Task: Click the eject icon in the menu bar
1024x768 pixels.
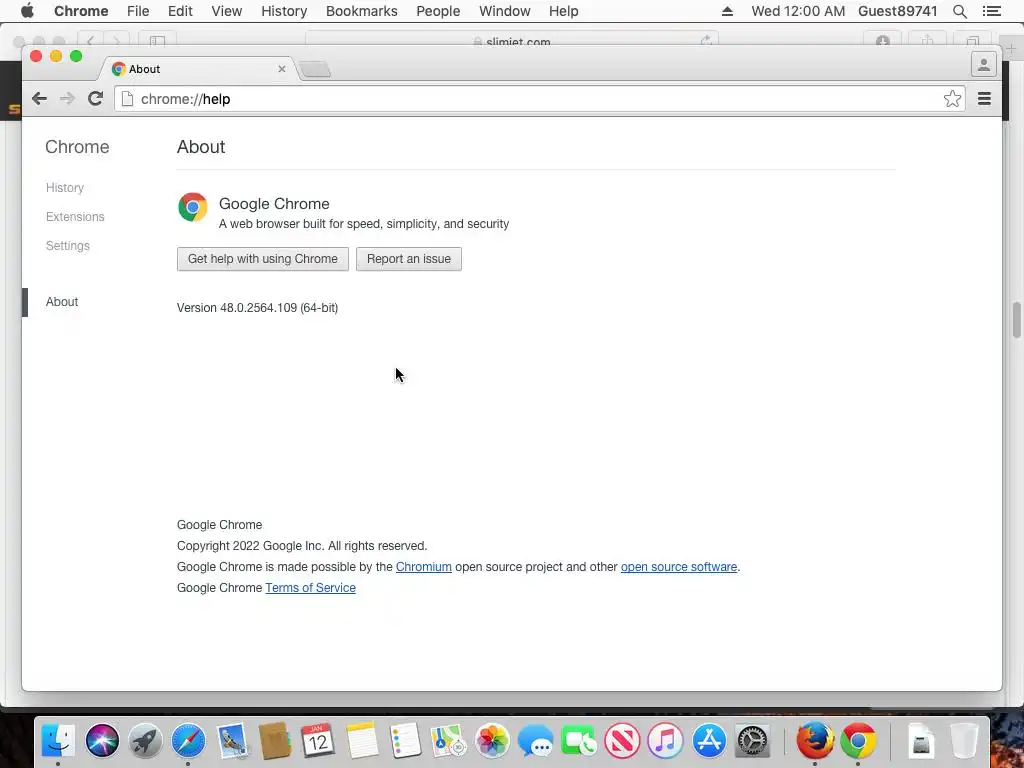Action: tap(728, 11)
